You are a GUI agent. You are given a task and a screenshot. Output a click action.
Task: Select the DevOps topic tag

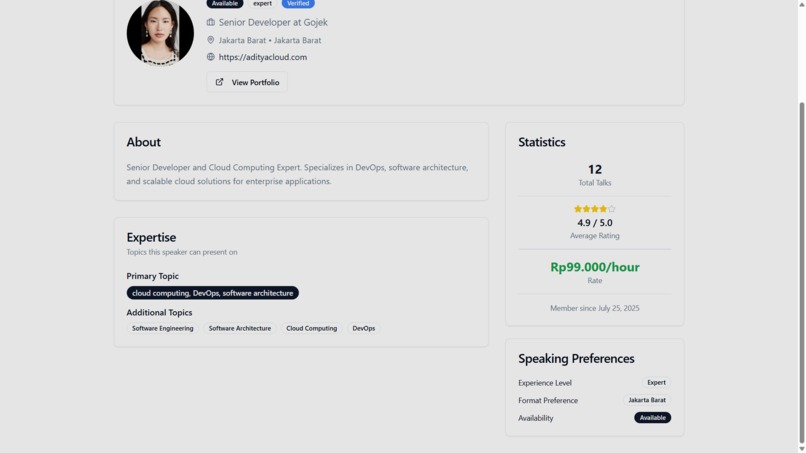[363, 328]
